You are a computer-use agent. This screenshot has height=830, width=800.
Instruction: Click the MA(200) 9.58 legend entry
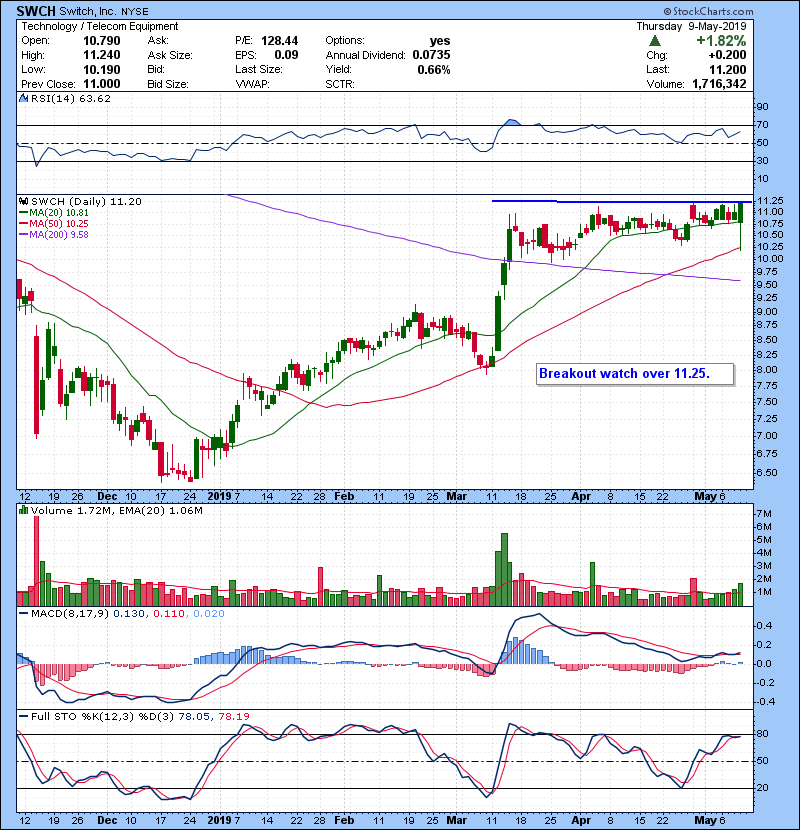click(x=55, y=234)
